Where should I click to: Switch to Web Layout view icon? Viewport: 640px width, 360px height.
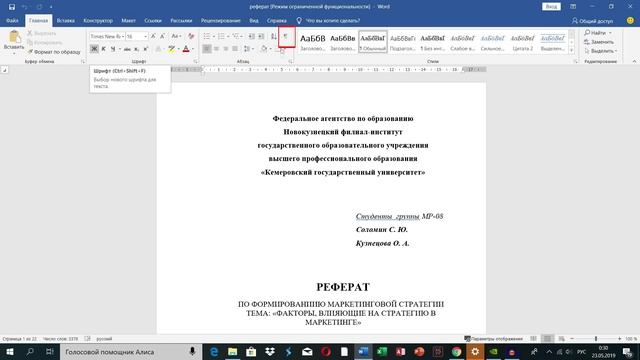[x=562, y=339]
